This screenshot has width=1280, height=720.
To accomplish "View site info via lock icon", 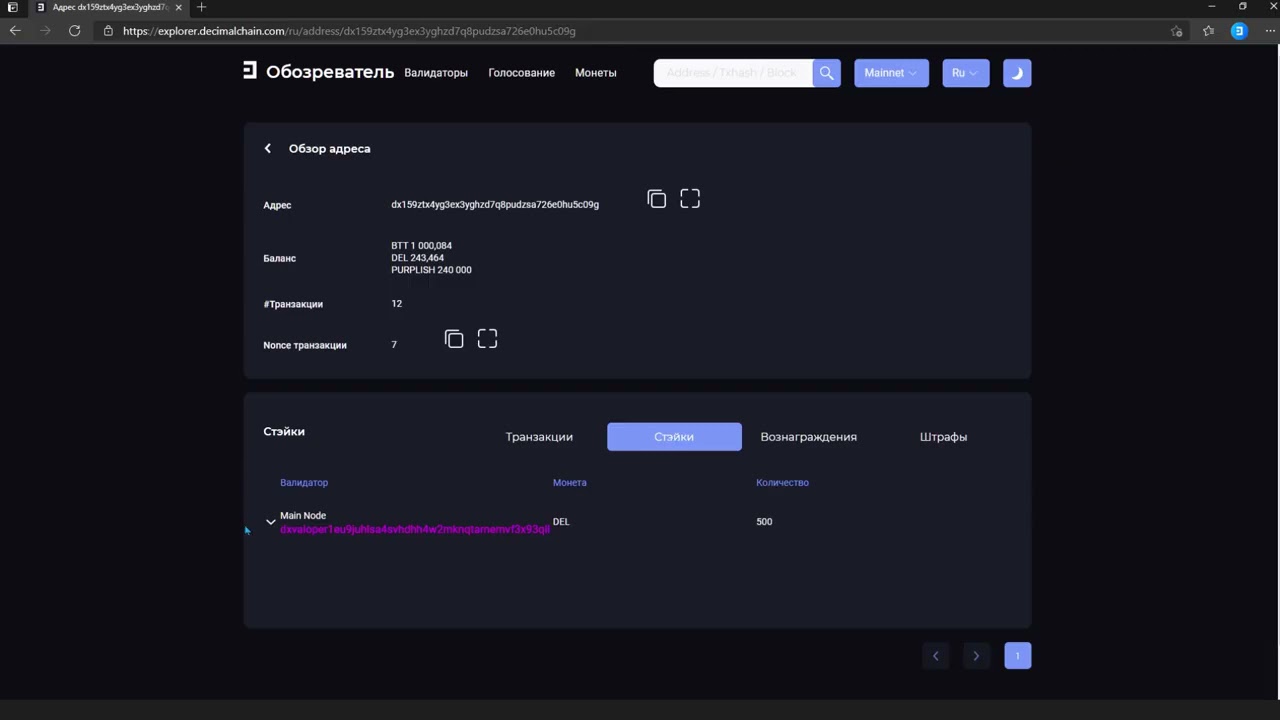I will point(108,31).
